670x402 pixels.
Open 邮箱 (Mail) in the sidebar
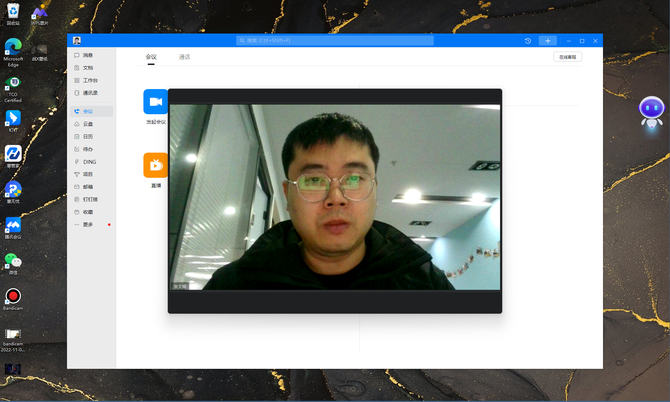(x=87, y=186)
